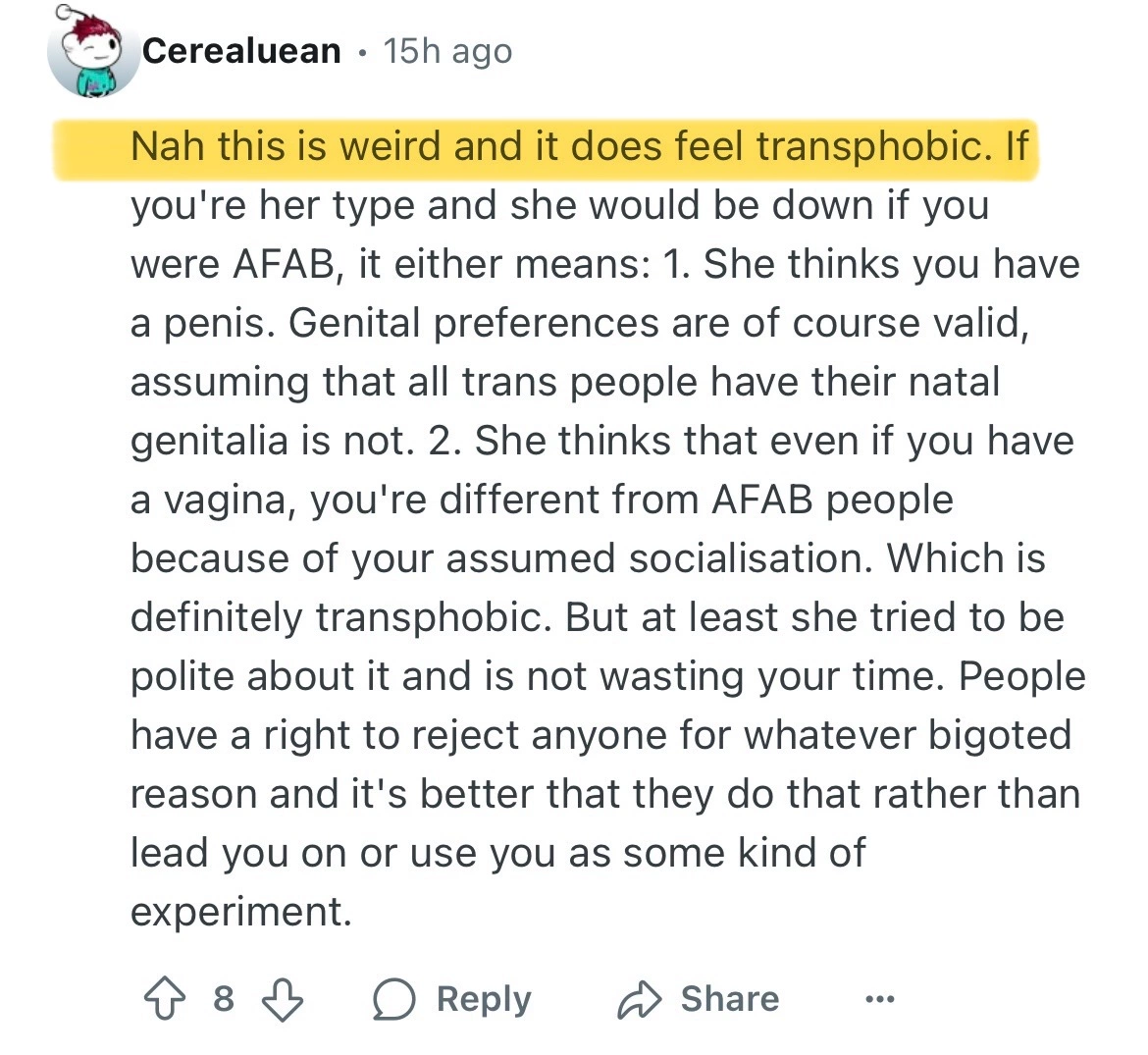The height and width of the screenshot is (1055, 1148).
Task: Click the Share button label
Action: click(730, 999)
